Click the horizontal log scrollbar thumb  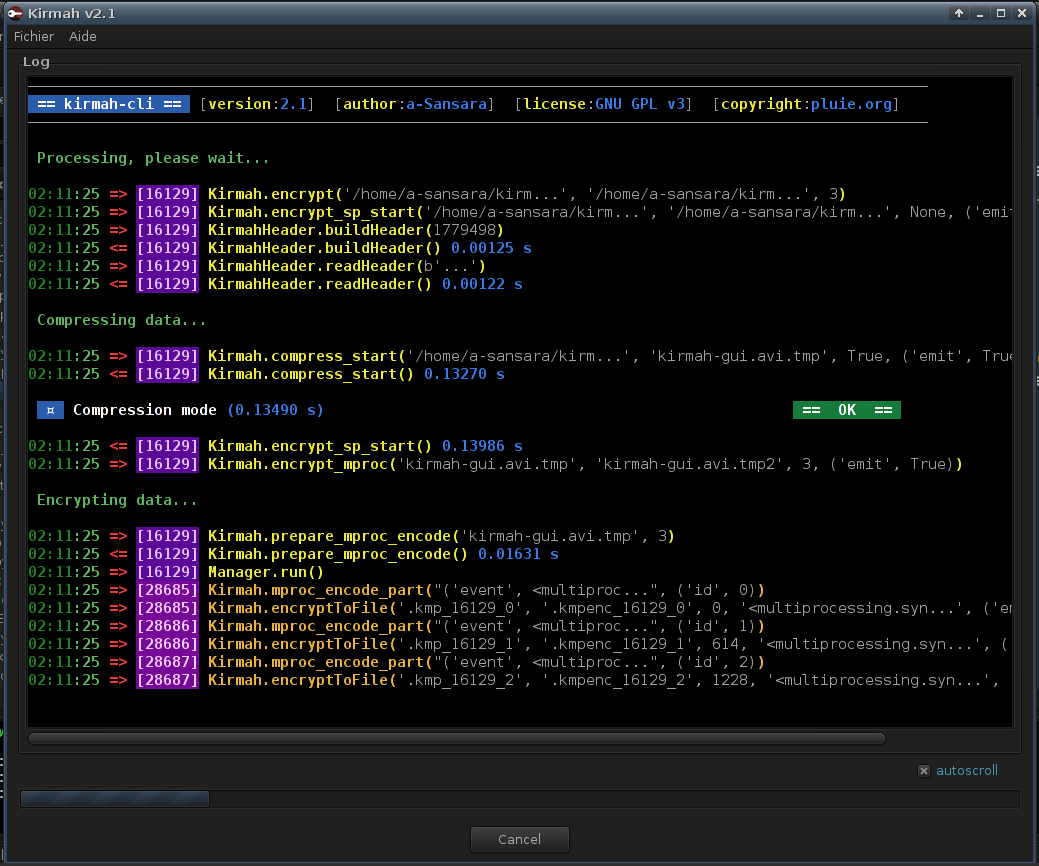coord(456,739)
